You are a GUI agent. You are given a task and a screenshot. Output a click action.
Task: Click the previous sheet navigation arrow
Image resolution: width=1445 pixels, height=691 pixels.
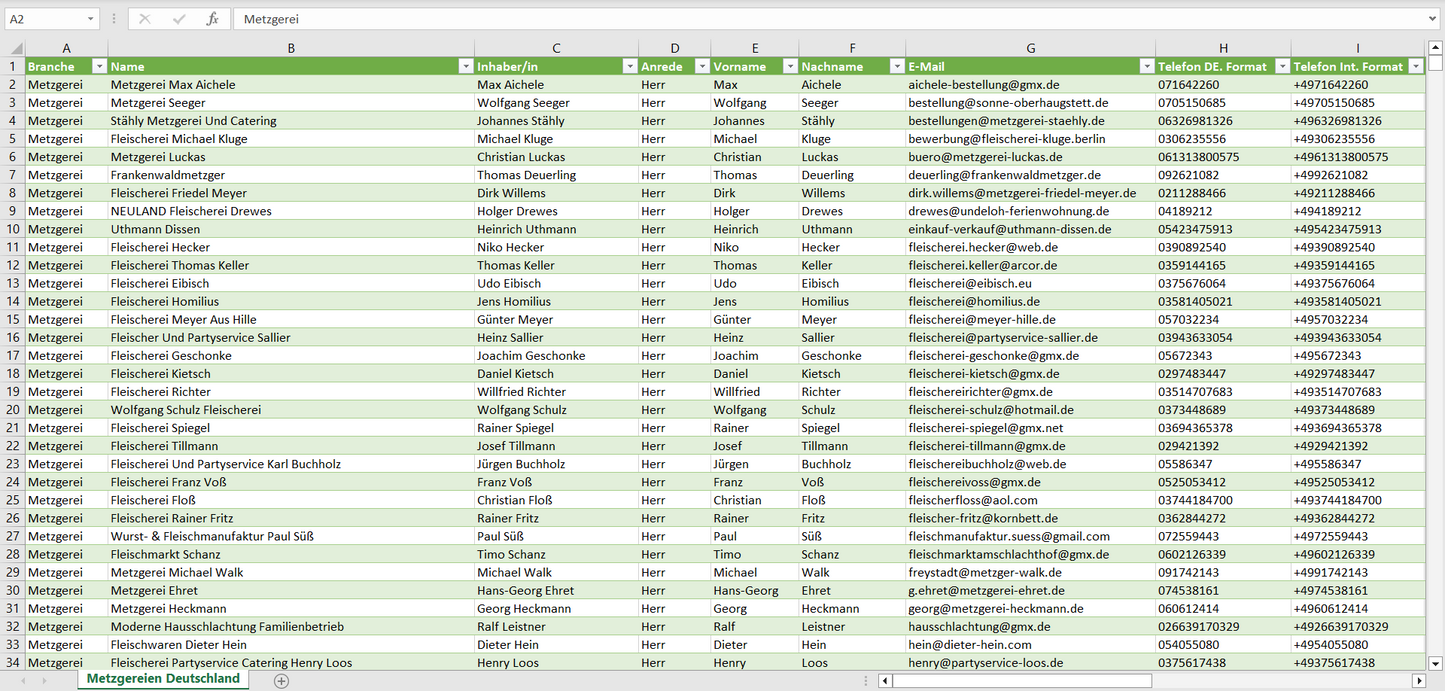(23, 681)
